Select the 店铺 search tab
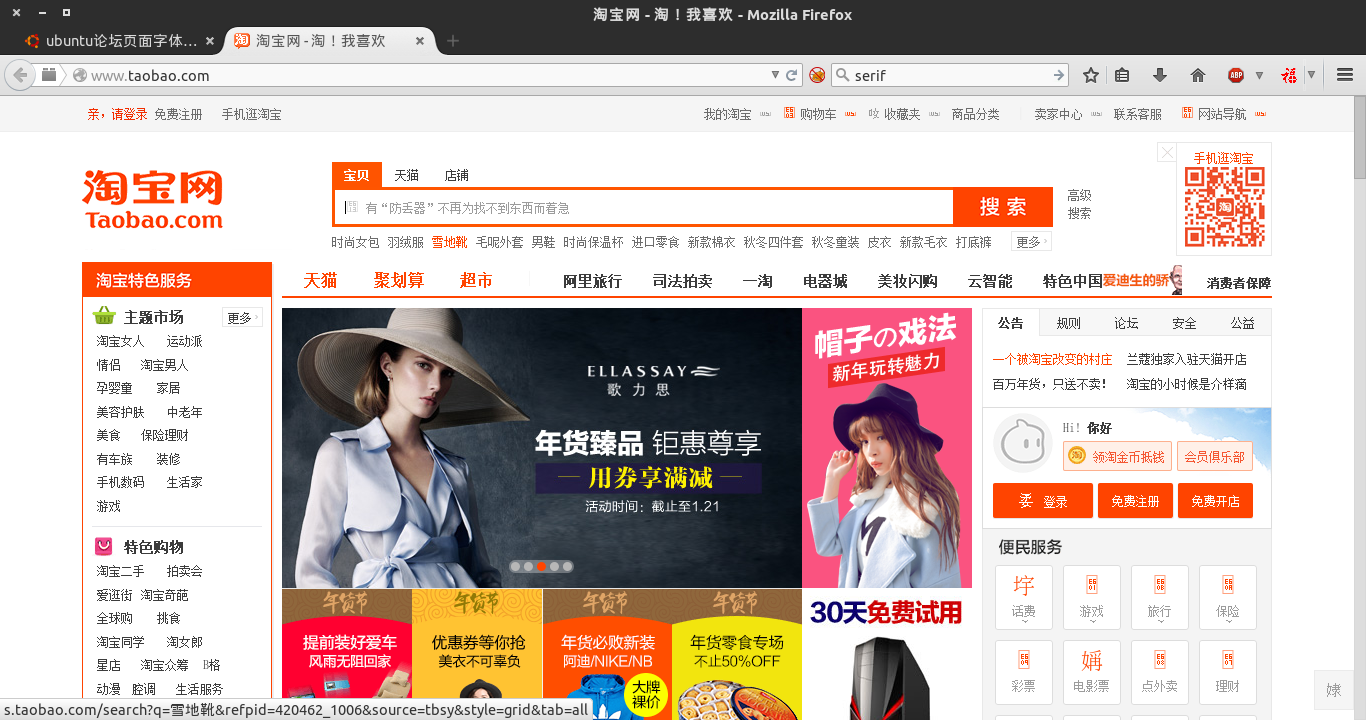1366x720 pixels. click(x=456, y=175)
